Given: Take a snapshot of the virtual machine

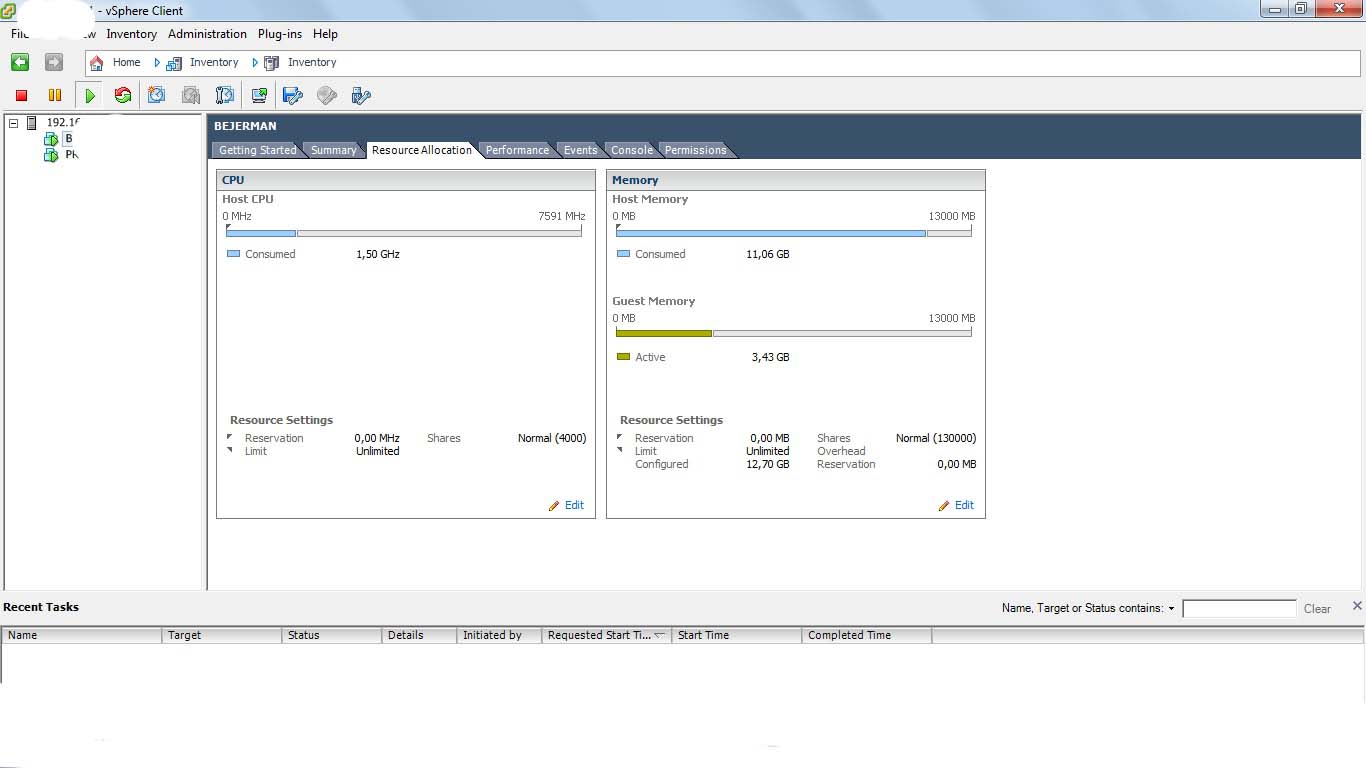Looking at the screenshot, I should tap(157, 95).
